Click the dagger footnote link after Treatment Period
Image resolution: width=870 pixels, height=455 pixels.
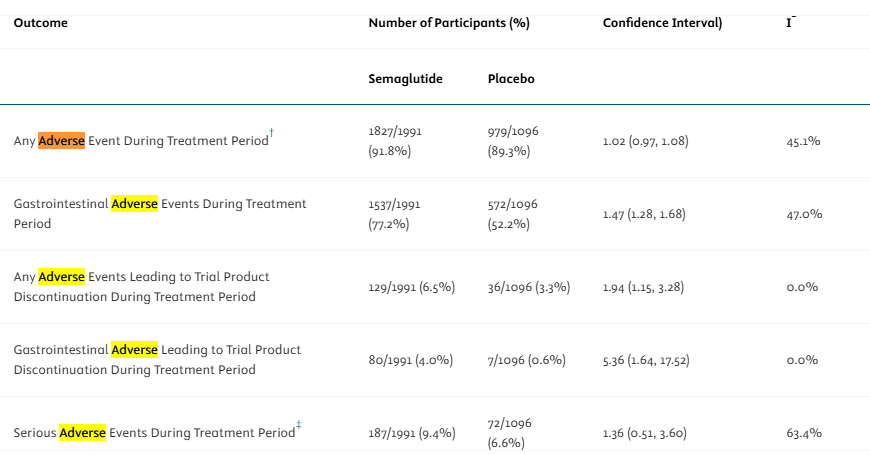(272, 135)
